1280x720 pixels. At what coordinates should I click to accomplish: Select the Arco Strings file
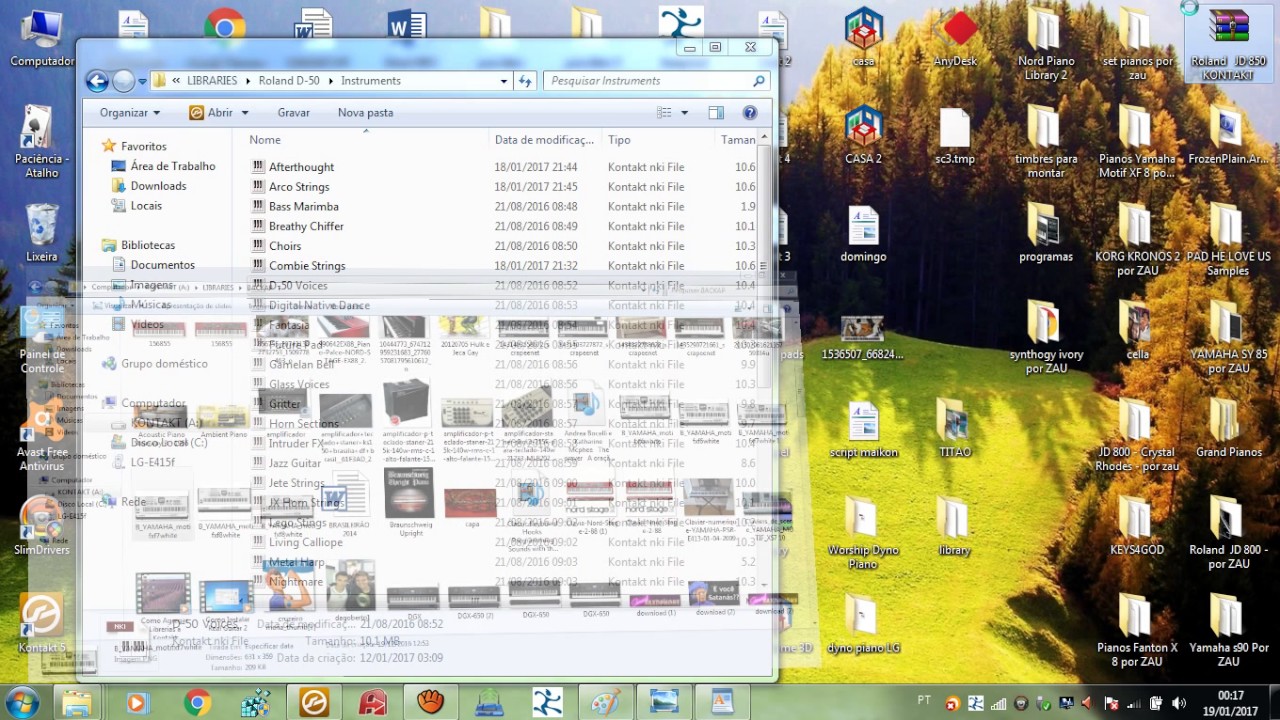click(299, 187)
